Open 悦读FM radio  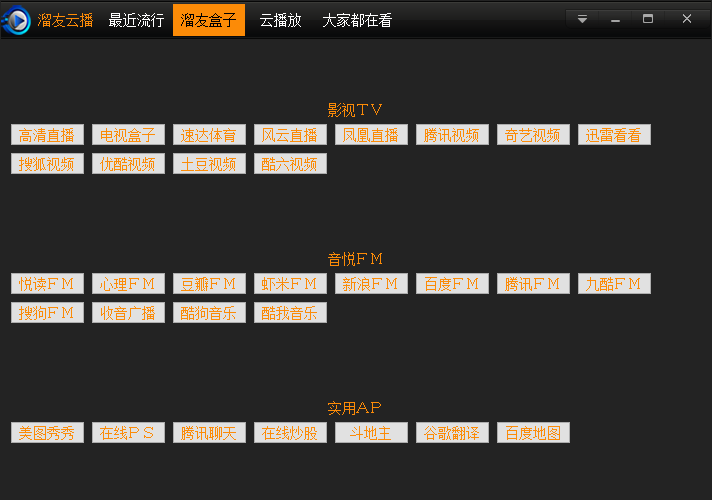click(x=47, y=284)
